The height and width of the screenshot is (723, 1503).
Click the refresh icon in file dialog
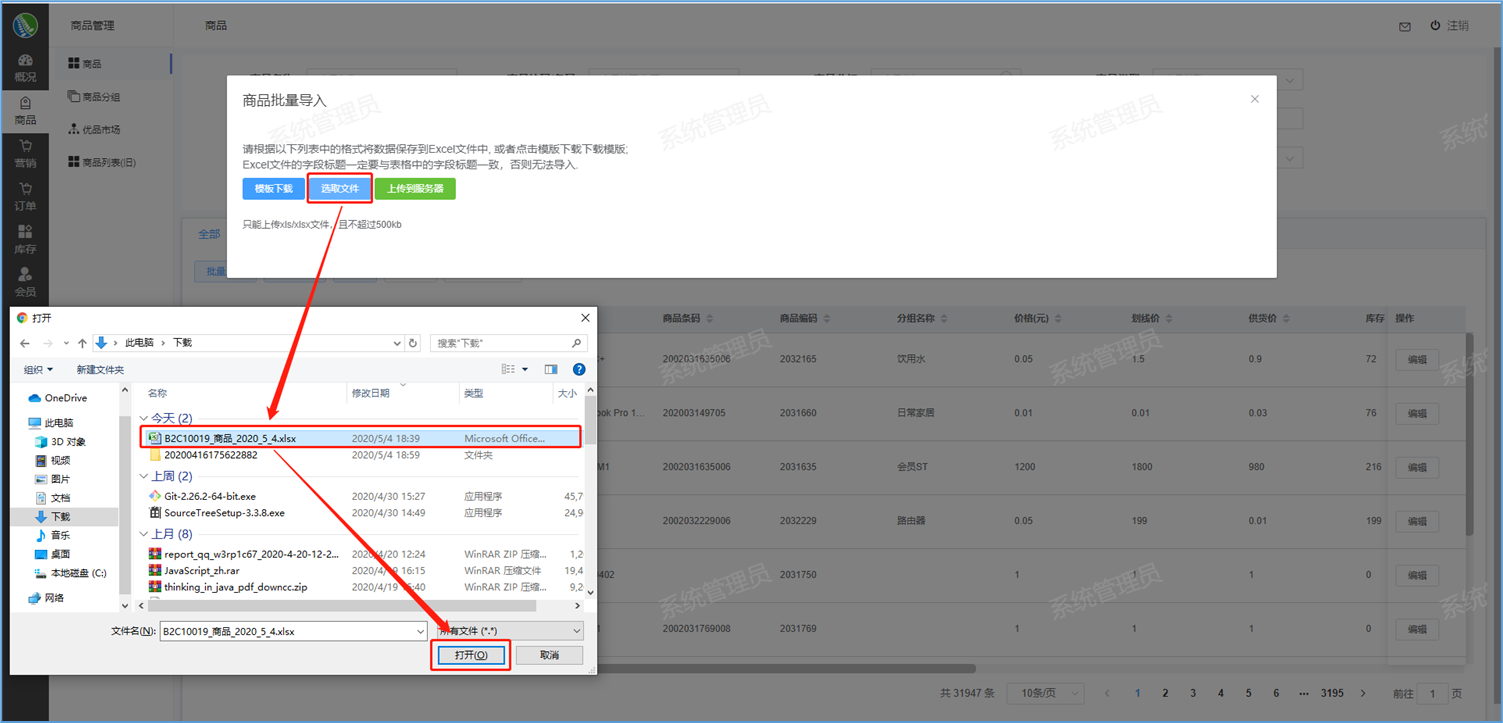[413, 343]
